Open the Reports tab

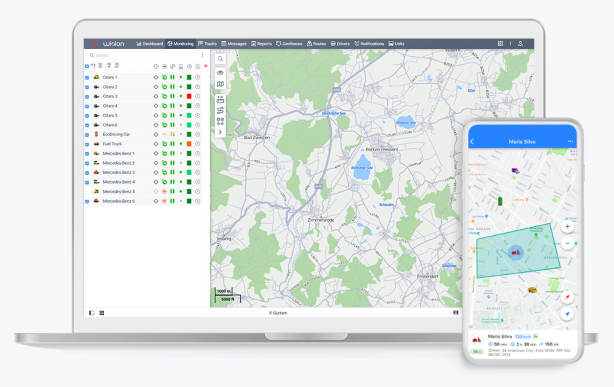(262, 43)
